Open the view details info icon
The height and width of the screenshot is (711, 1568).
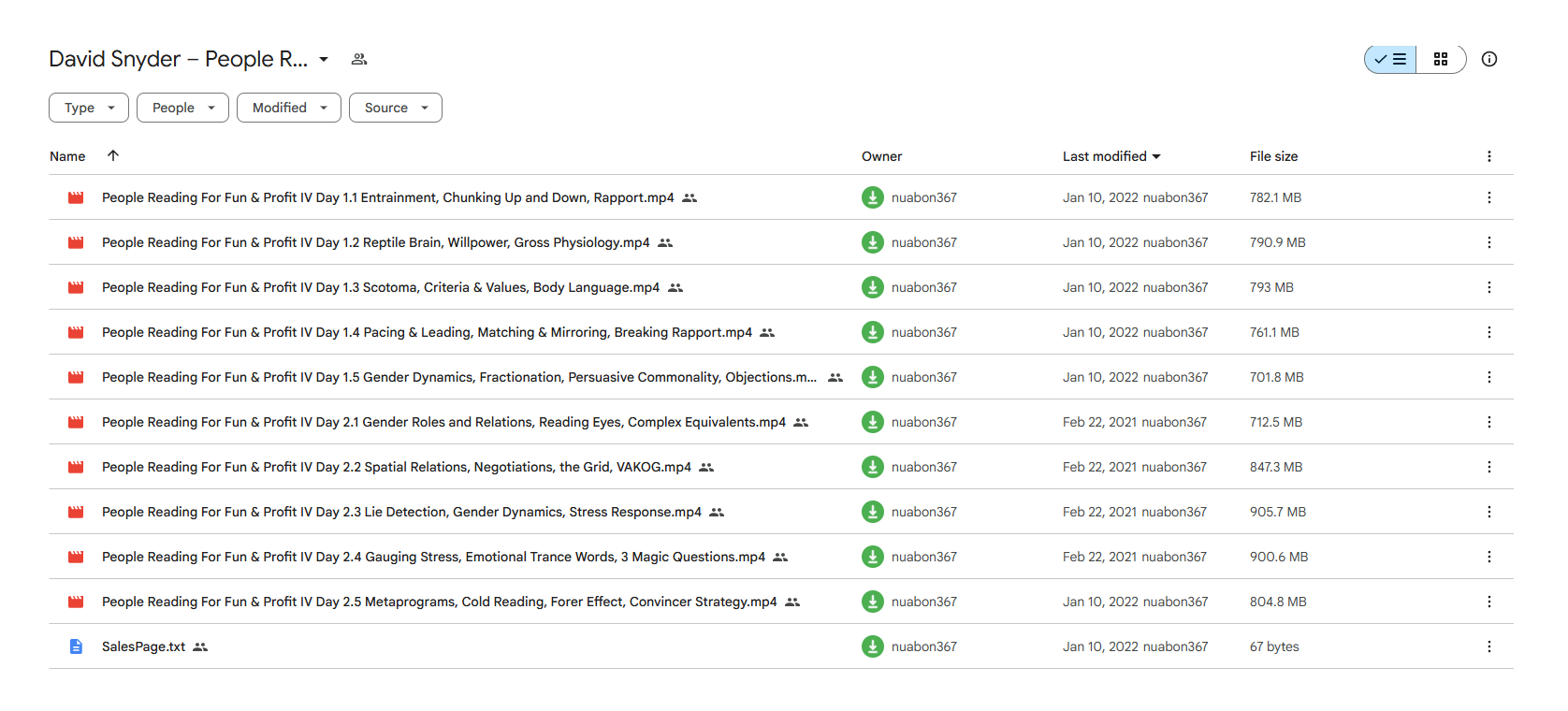1489,59
